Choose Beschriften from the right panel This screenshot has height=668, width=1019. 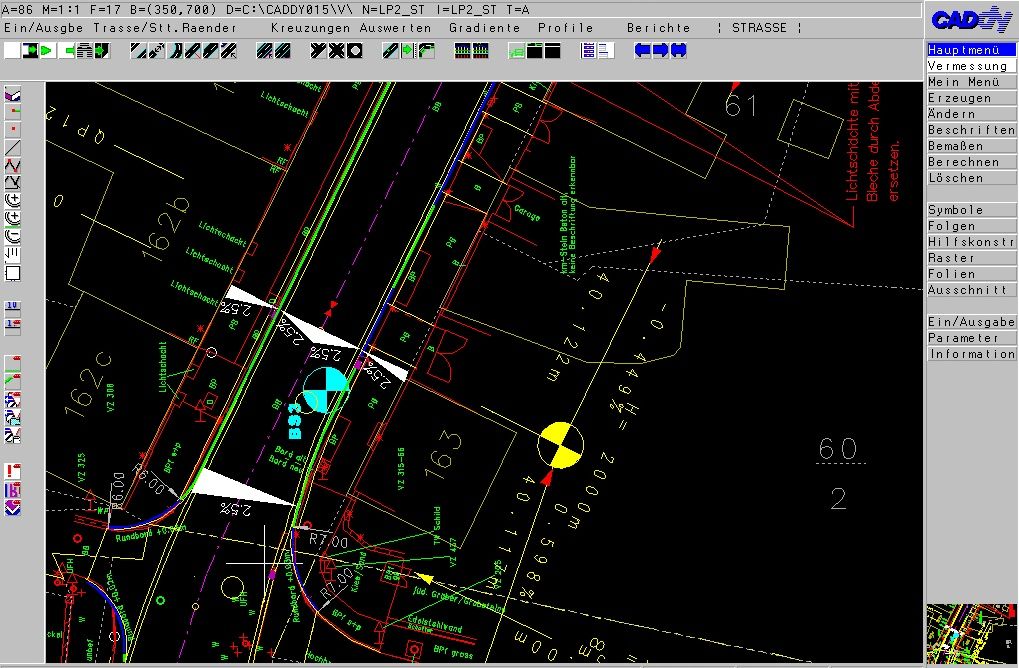(971, 130)
